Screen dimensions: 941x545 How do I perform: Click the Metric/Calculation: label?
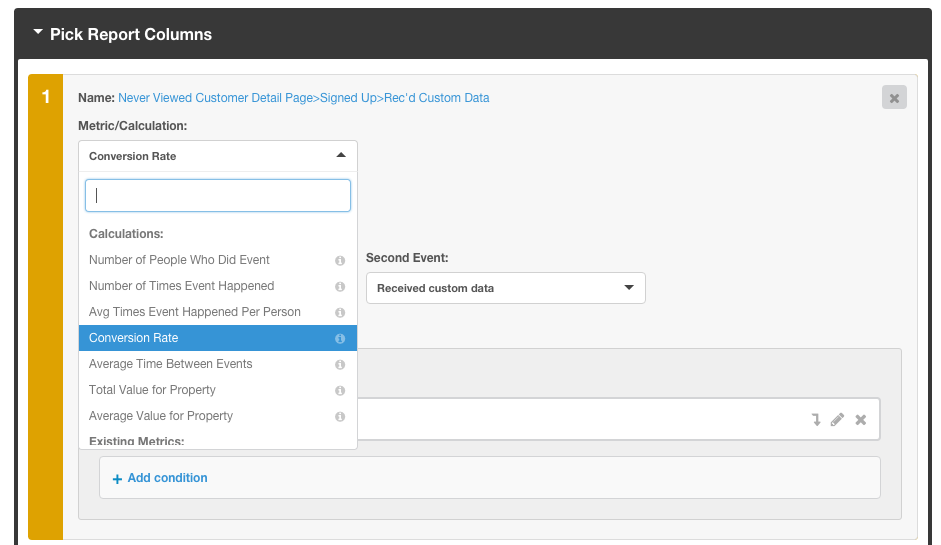(133, 126)
